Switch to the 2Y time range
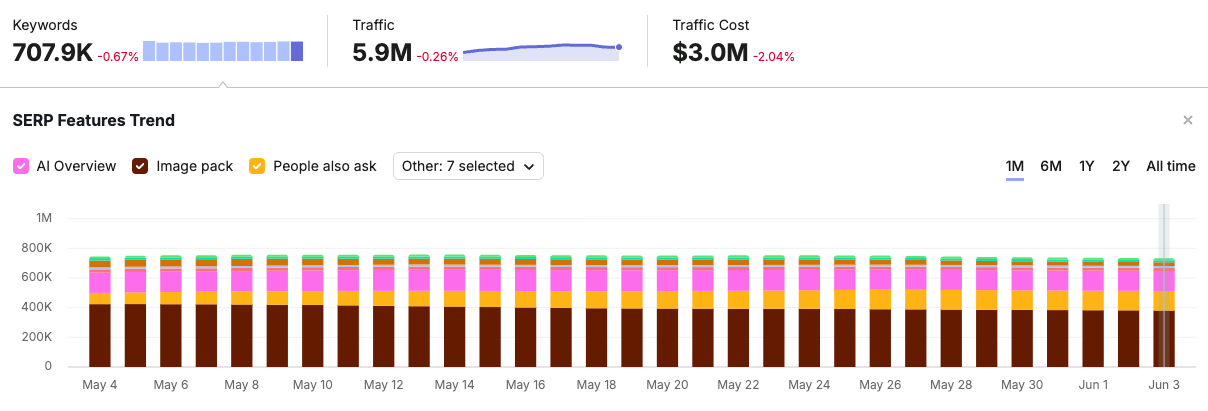 (x=1120, y=166)
